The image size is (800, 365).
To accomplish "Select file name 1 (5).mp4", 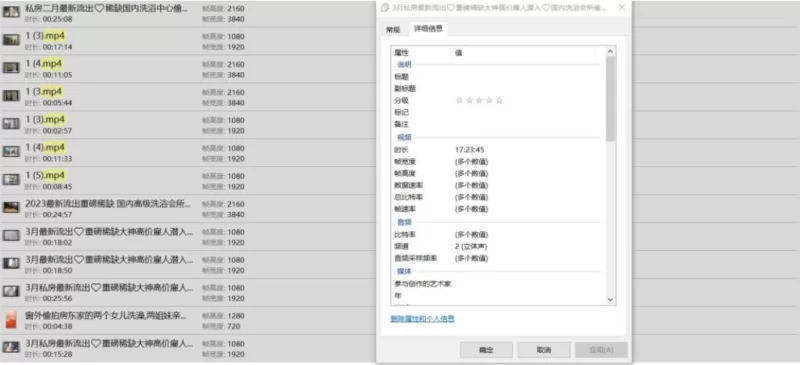I will point(45,176).
